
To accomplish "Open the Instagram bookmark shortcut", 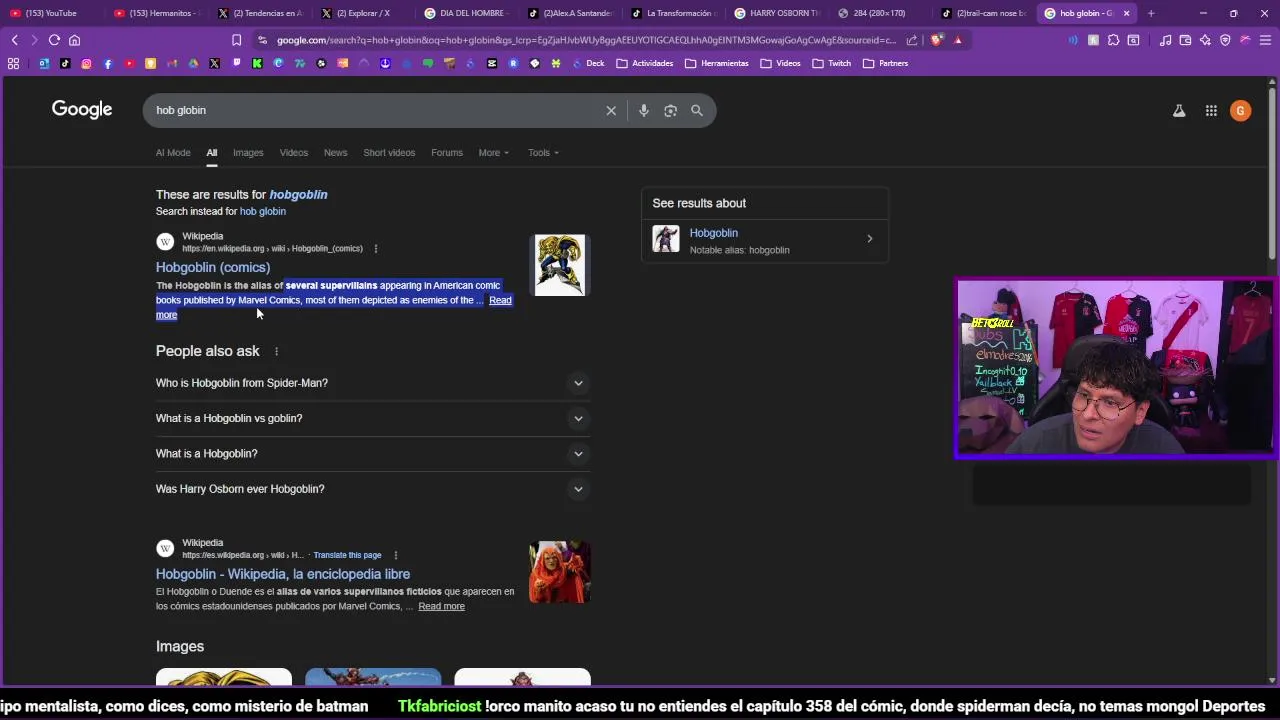I will pyautogui.click(x=86, y=63).
